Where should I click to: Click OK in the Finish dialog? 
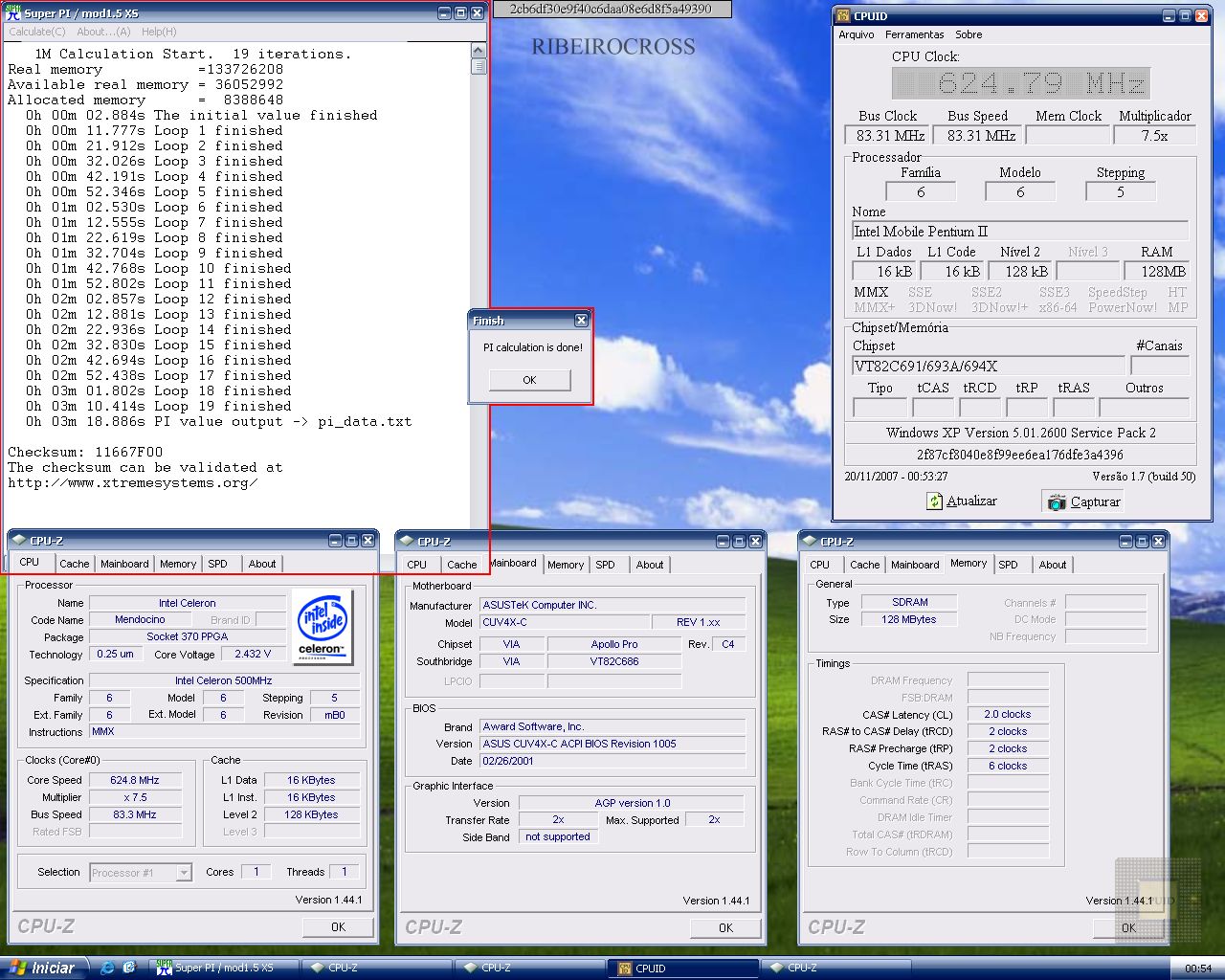pyautogui.click(x=529, y=380)
